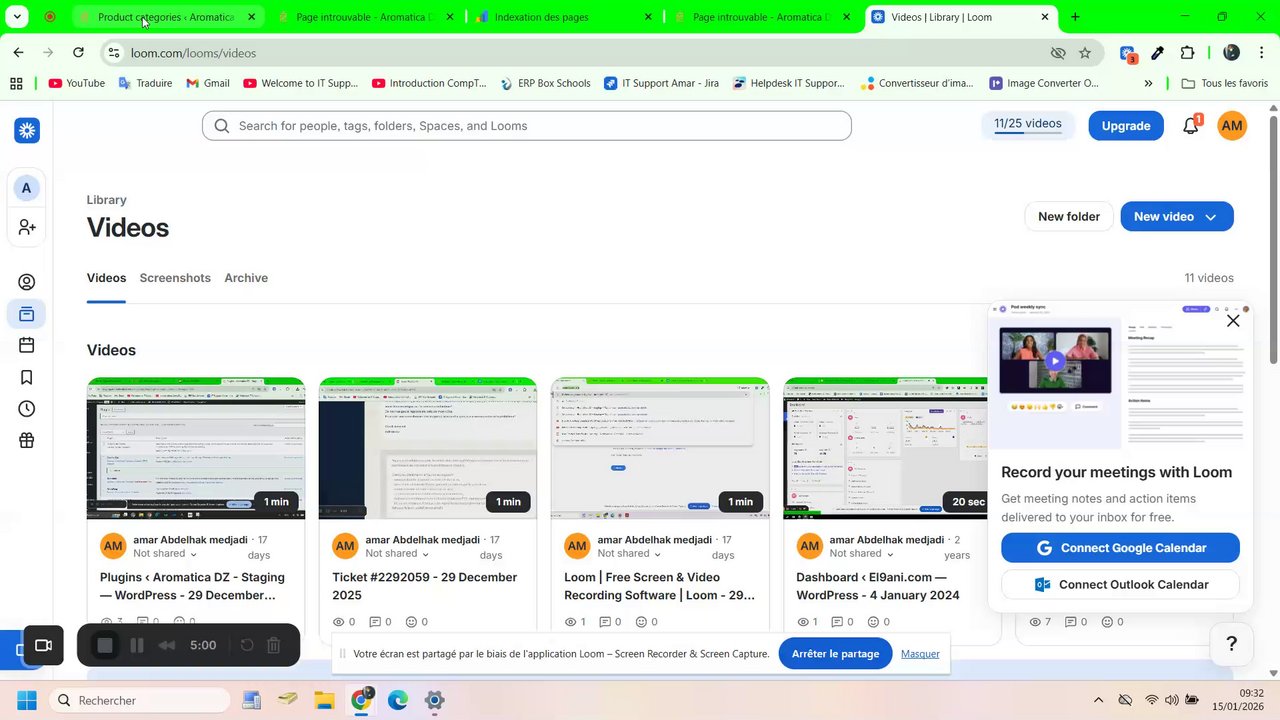The height and width of the screenshot is (720, 1280).
Task: Expand the New video dropdown
Action: 1211,217
